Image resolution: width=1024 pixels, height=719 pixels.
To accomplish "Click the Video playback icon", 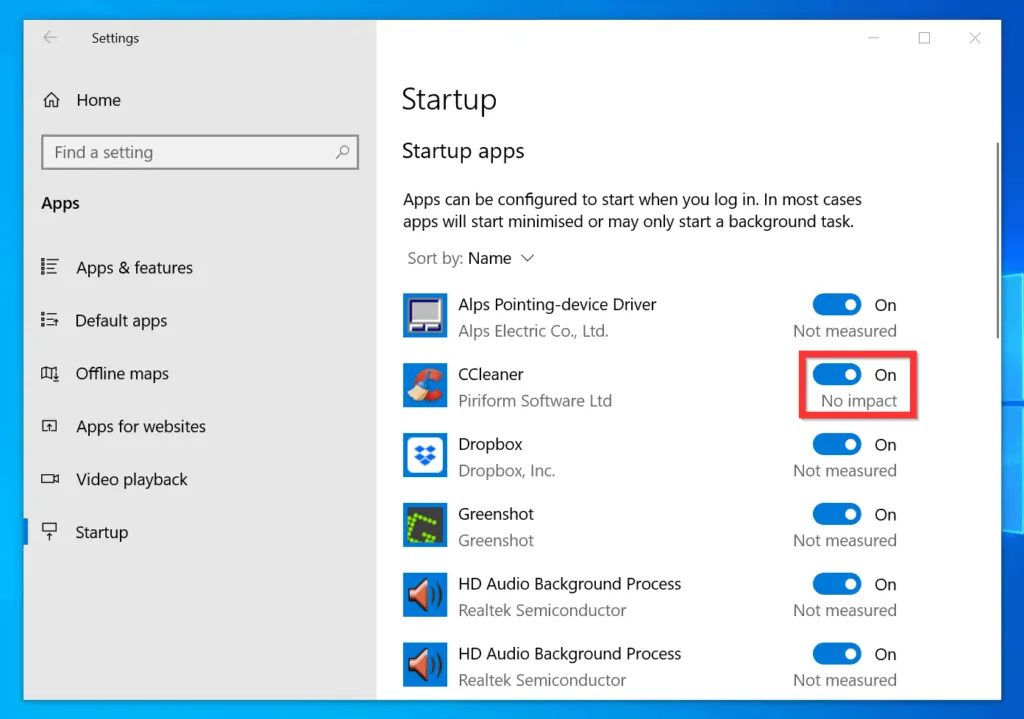I will click(49, 479).
